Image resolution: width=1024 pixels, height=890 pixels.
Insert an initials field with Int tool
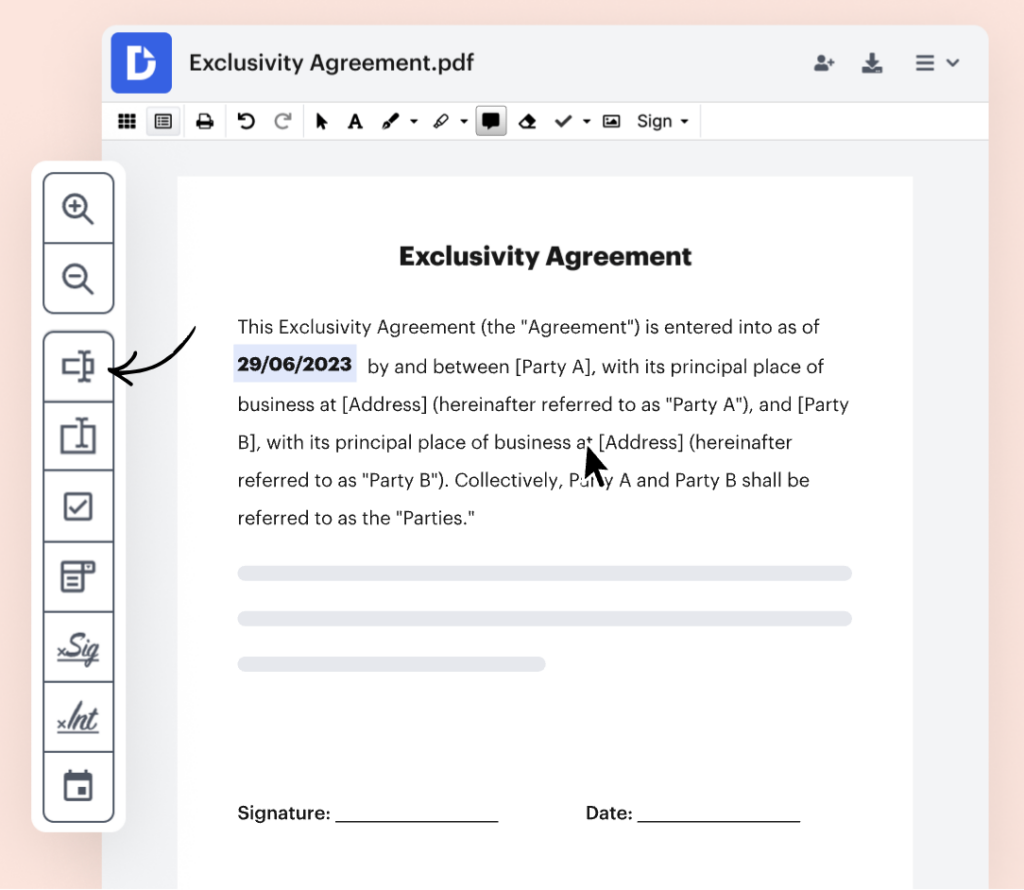78,718
